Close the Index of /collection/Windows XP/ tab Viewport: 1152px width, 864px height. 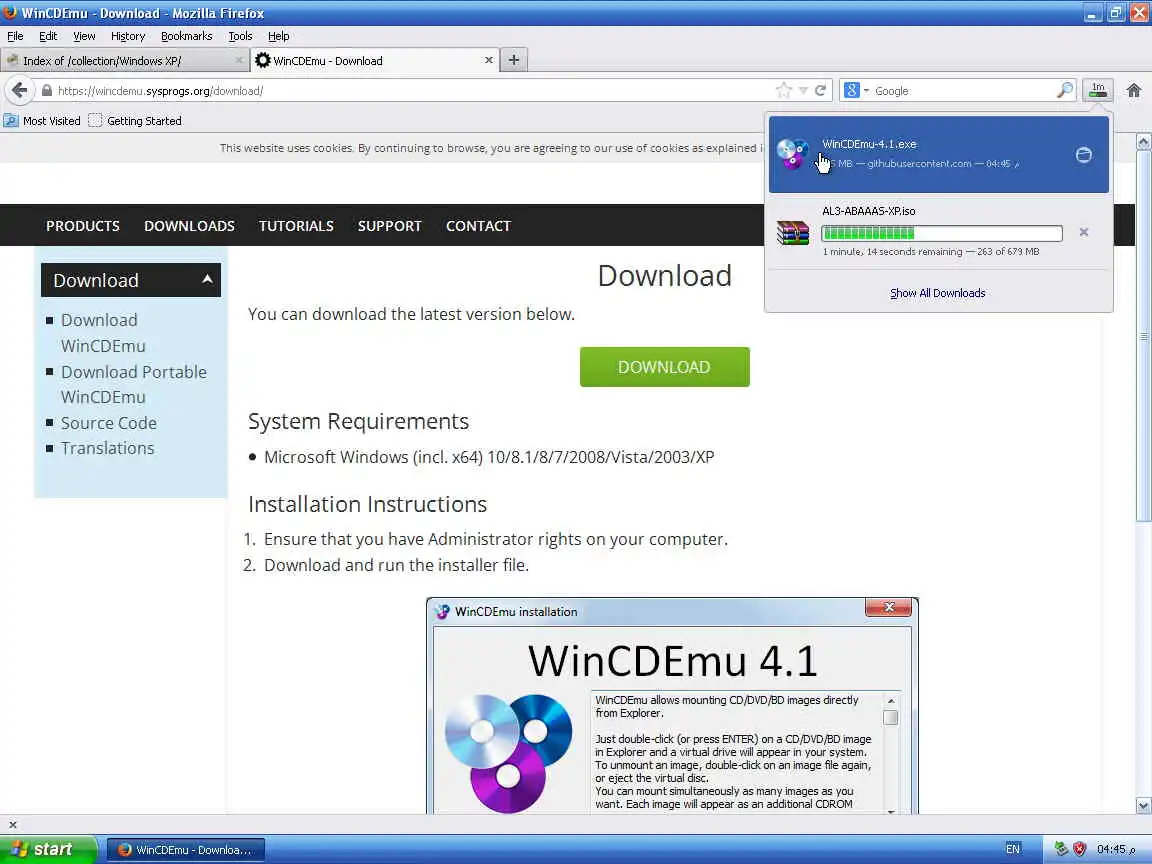click(239, 60)
